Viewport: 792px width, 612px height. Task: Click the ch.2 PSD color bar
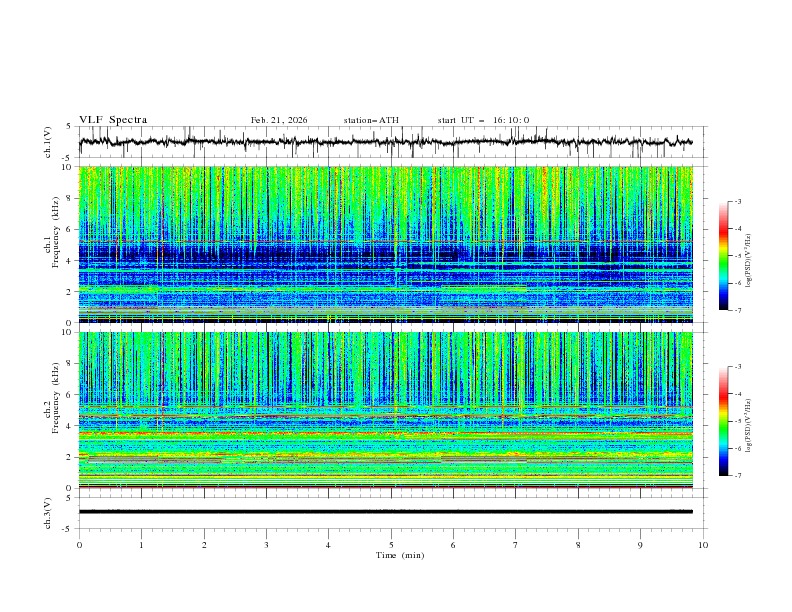pos(723,421)
